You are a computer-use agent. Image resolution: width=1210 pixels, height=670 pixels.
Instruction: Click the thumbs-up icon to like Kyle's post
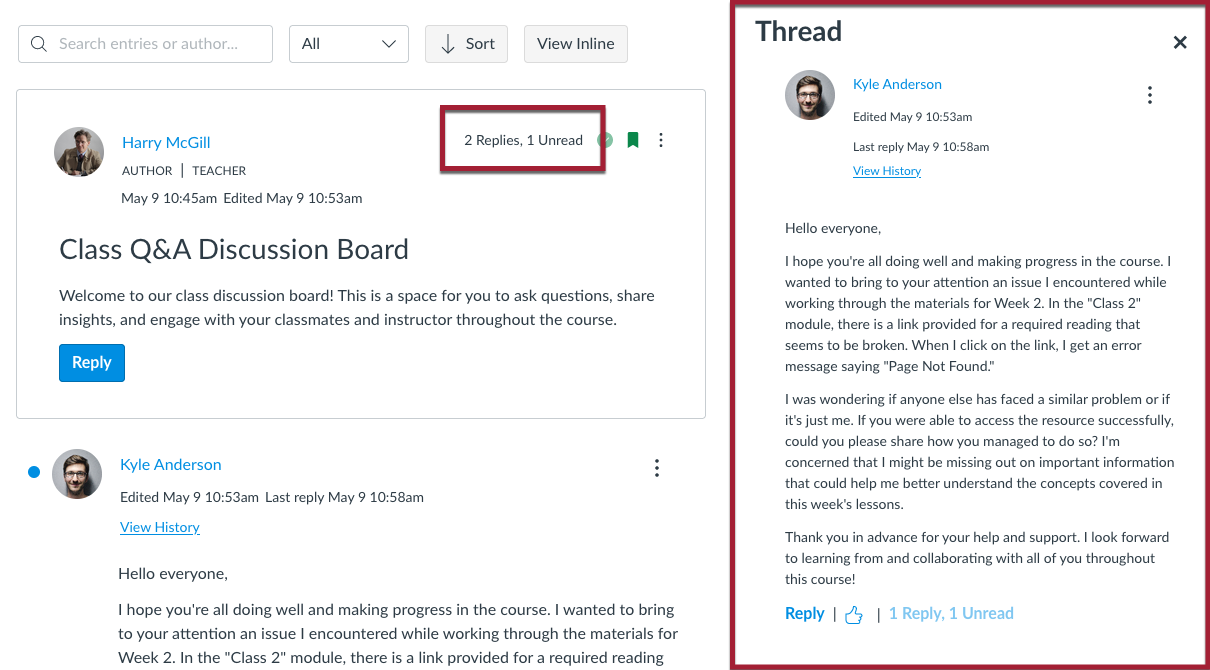[853, 613]
